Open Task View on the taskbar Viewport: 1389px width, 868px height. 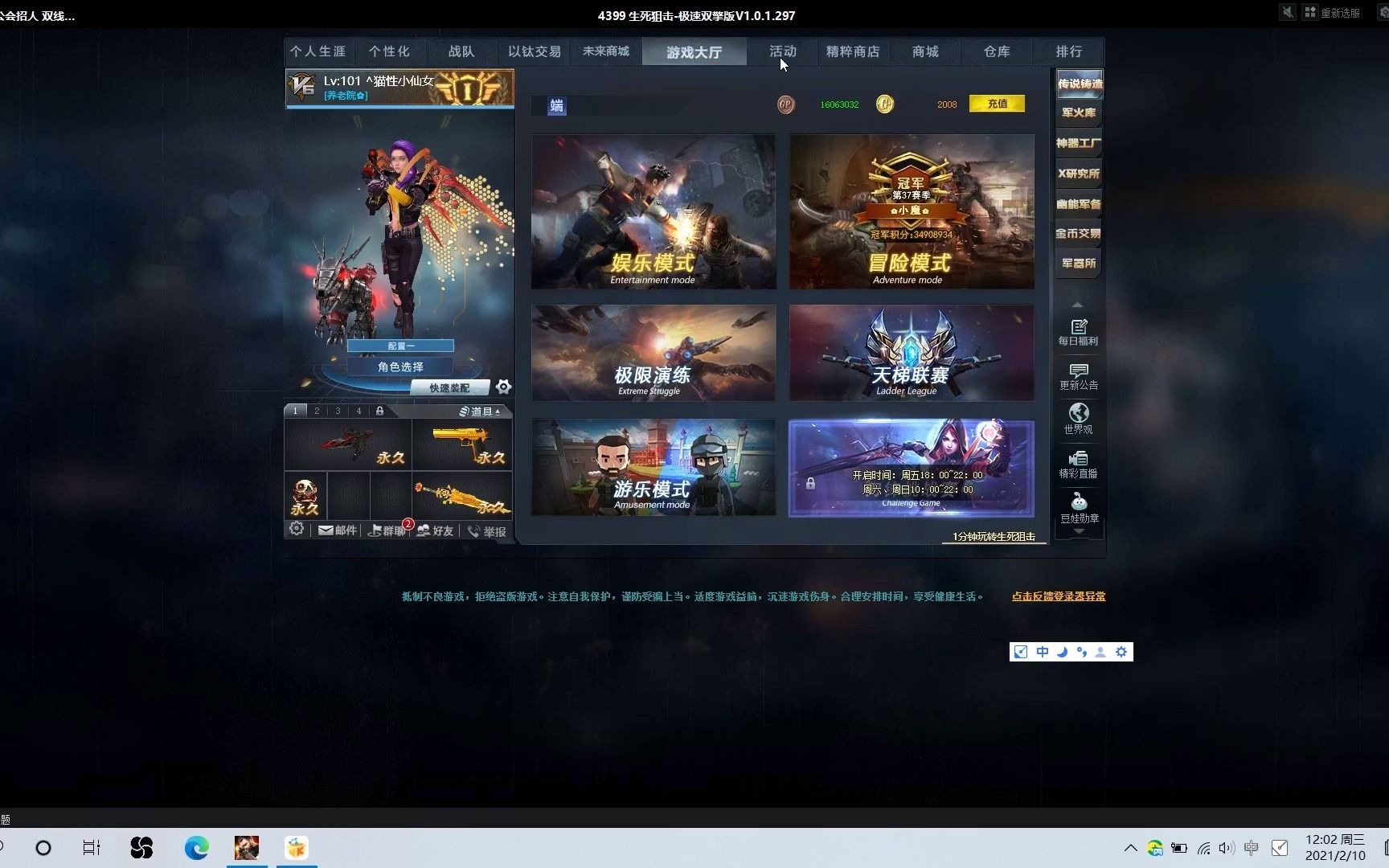pos(92,848)
